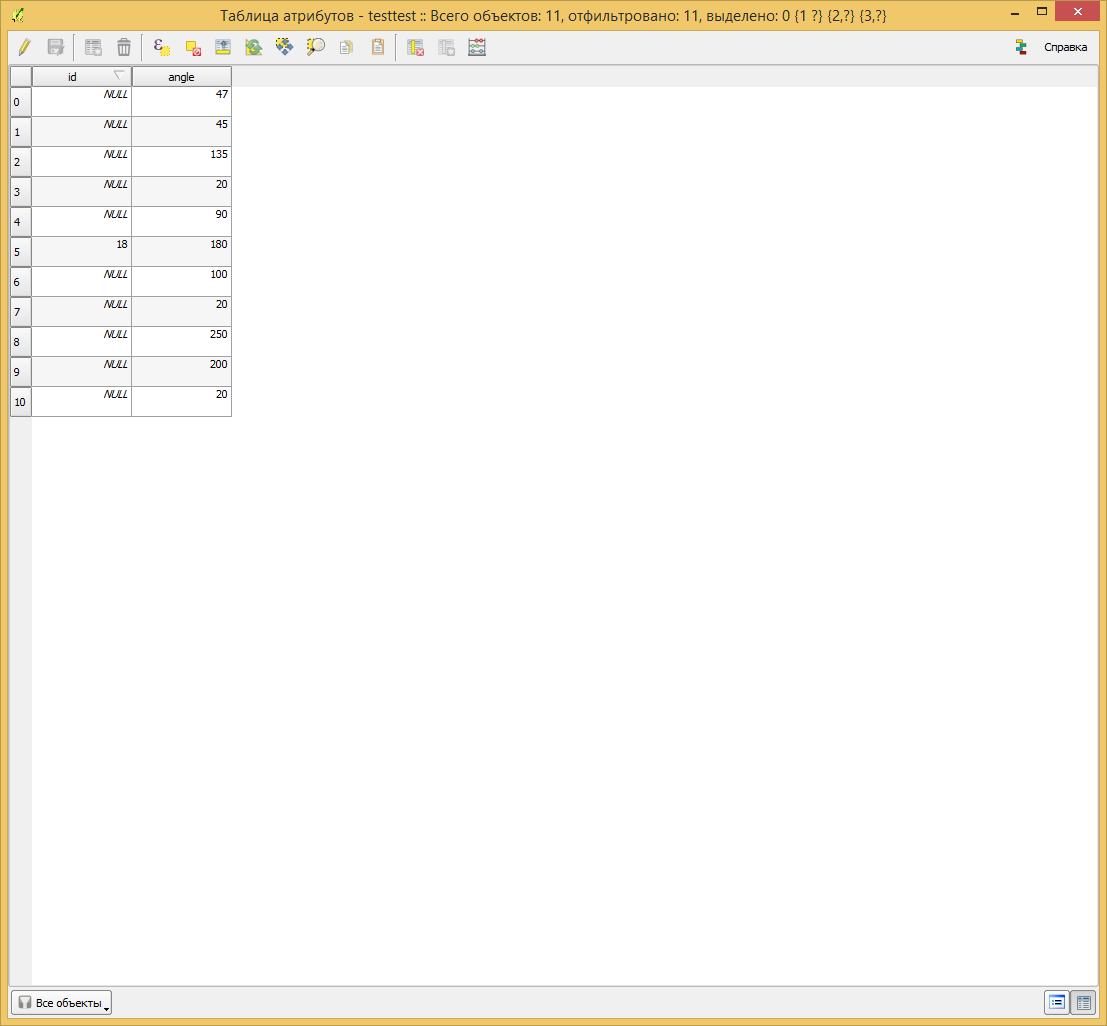Sort by the id column header
This screenshot has height=1026, width=1107.
82,77
